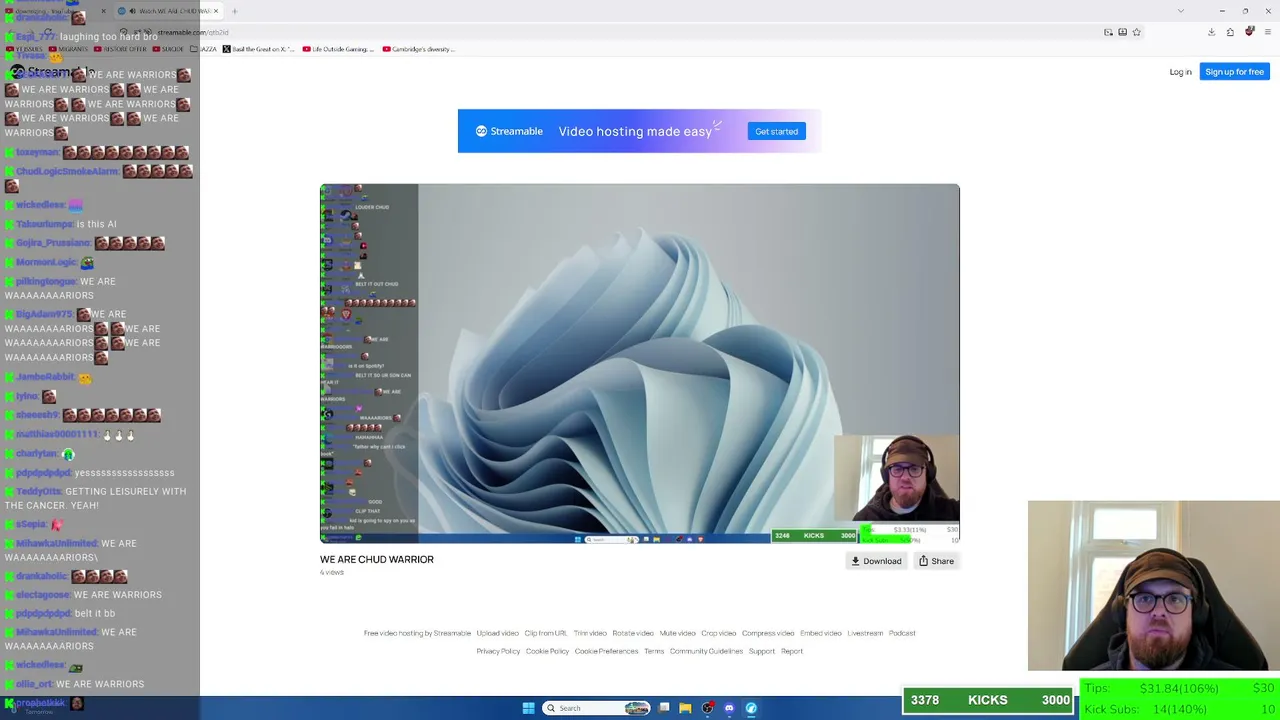Open the Embed video footer link
The image size is (1280, 720).
pyautogui.click(x=821, y=633)
